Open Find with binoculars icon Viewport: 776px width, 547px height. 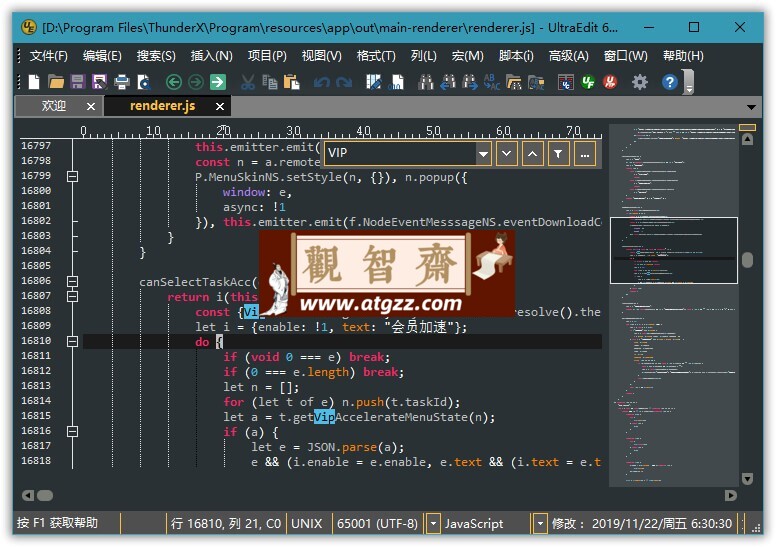tap(426, 82)
